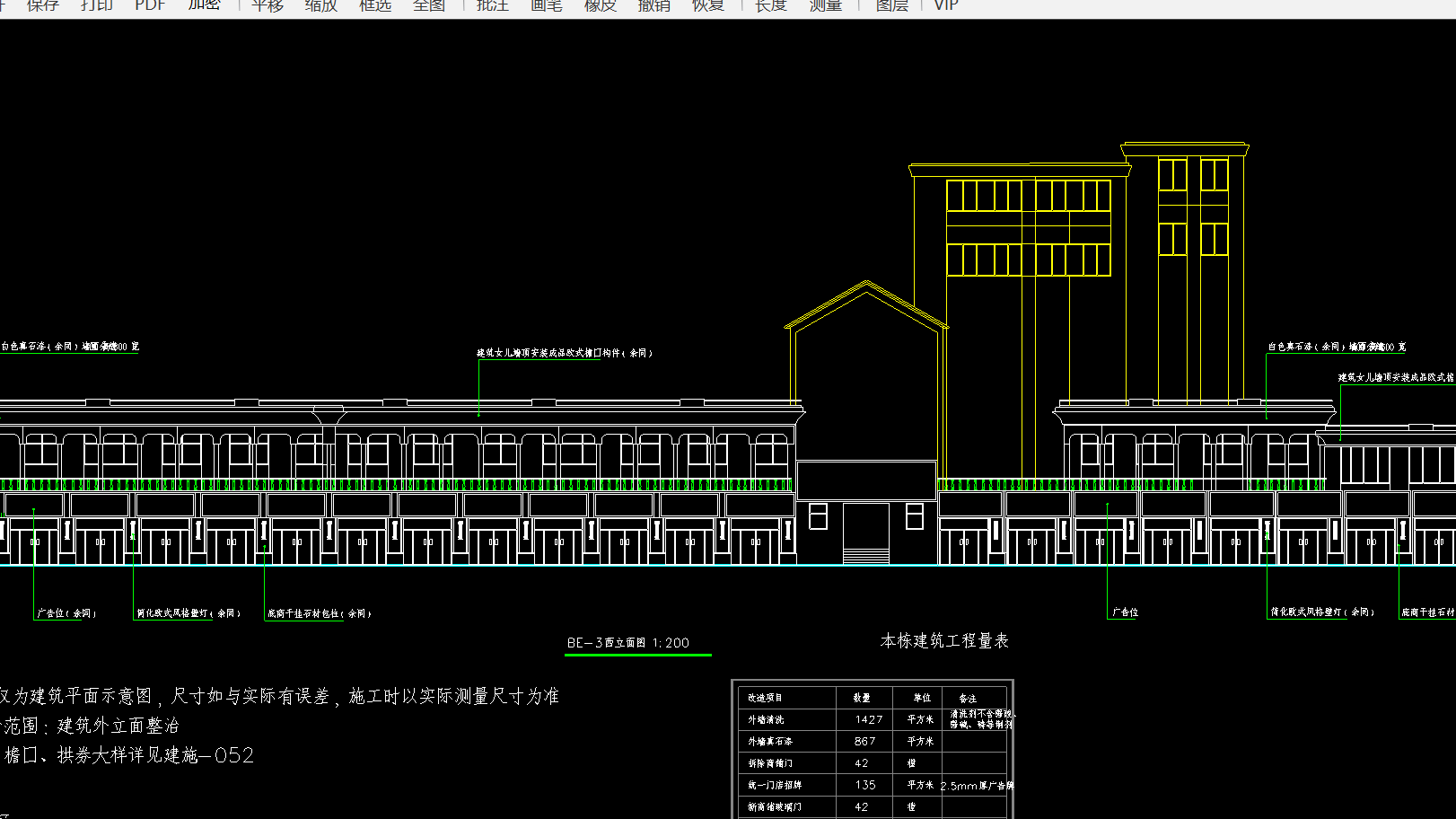This screenshot has width=1456, height=819.
Task: Click 恢复 to redo
Action: (x=708, y=5)
